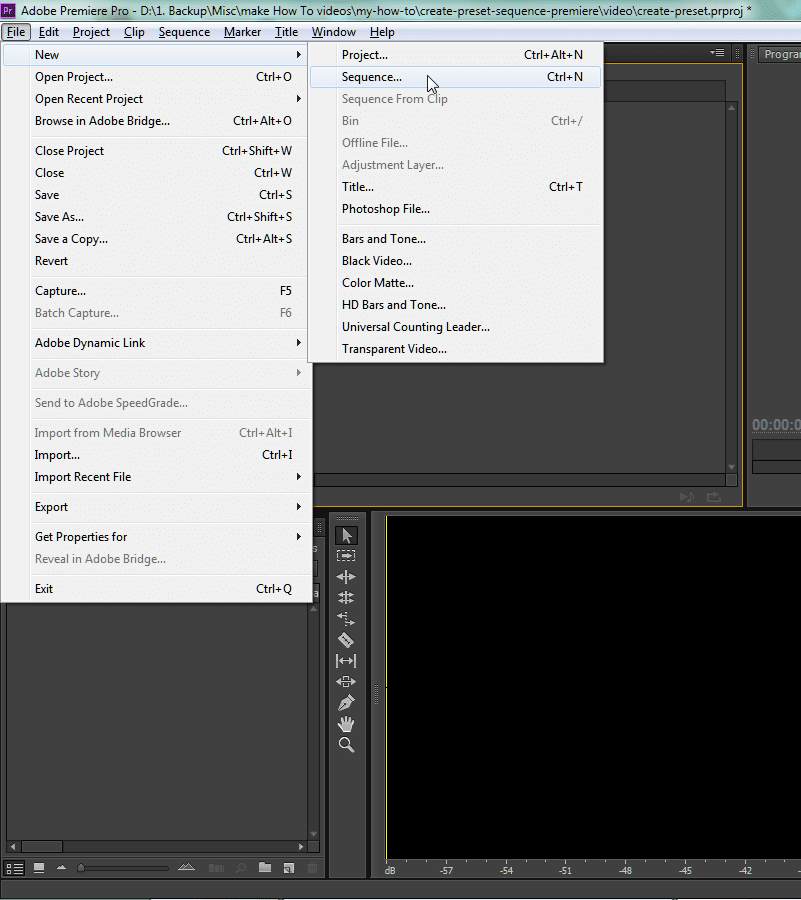This screenshot has height=900, width=801.
Task: Switch to the Program monitor tab
Action: click(780, 55)
